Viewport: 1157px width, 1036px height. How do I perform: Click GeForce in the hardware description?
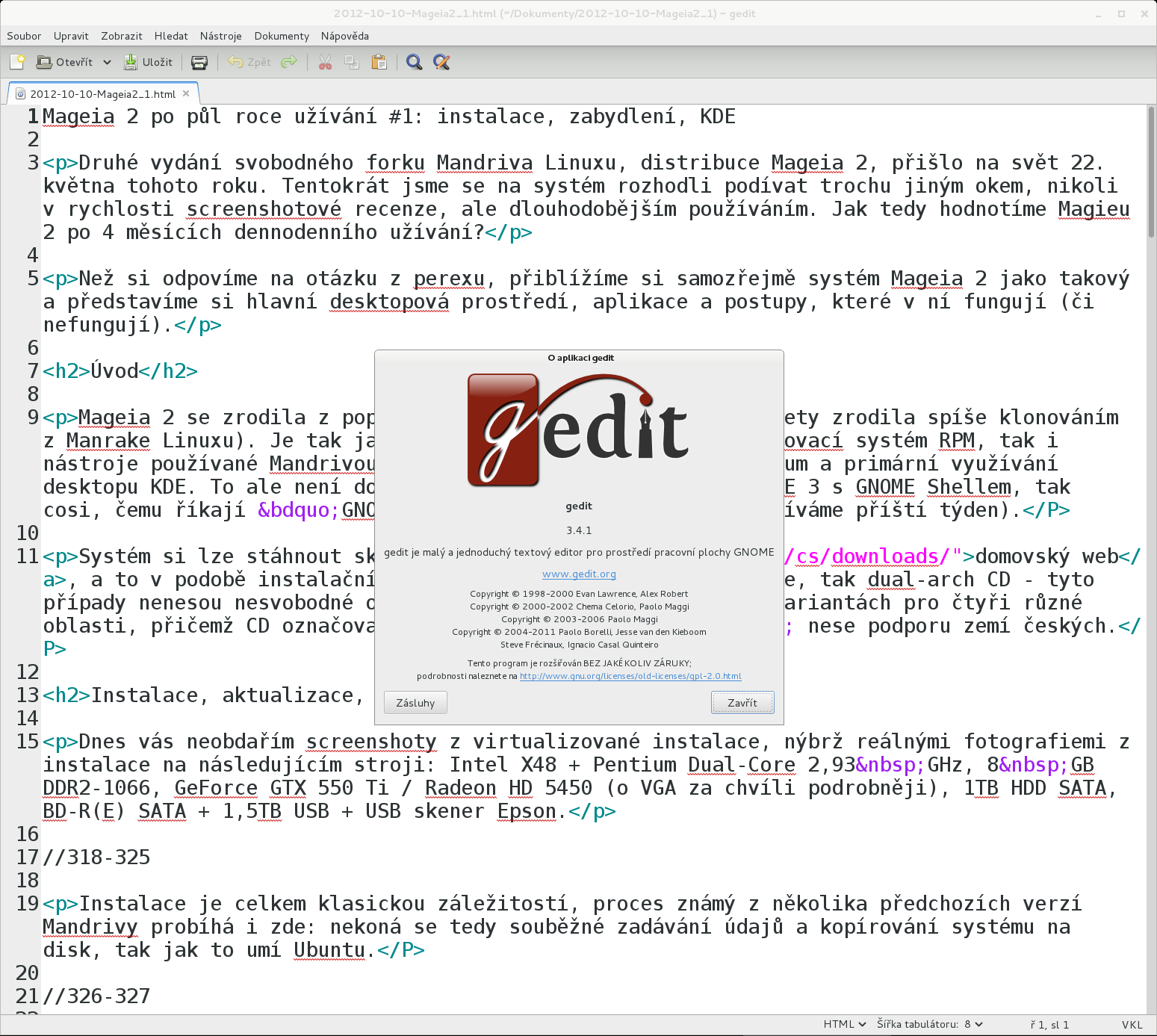[x=216, y=787]
